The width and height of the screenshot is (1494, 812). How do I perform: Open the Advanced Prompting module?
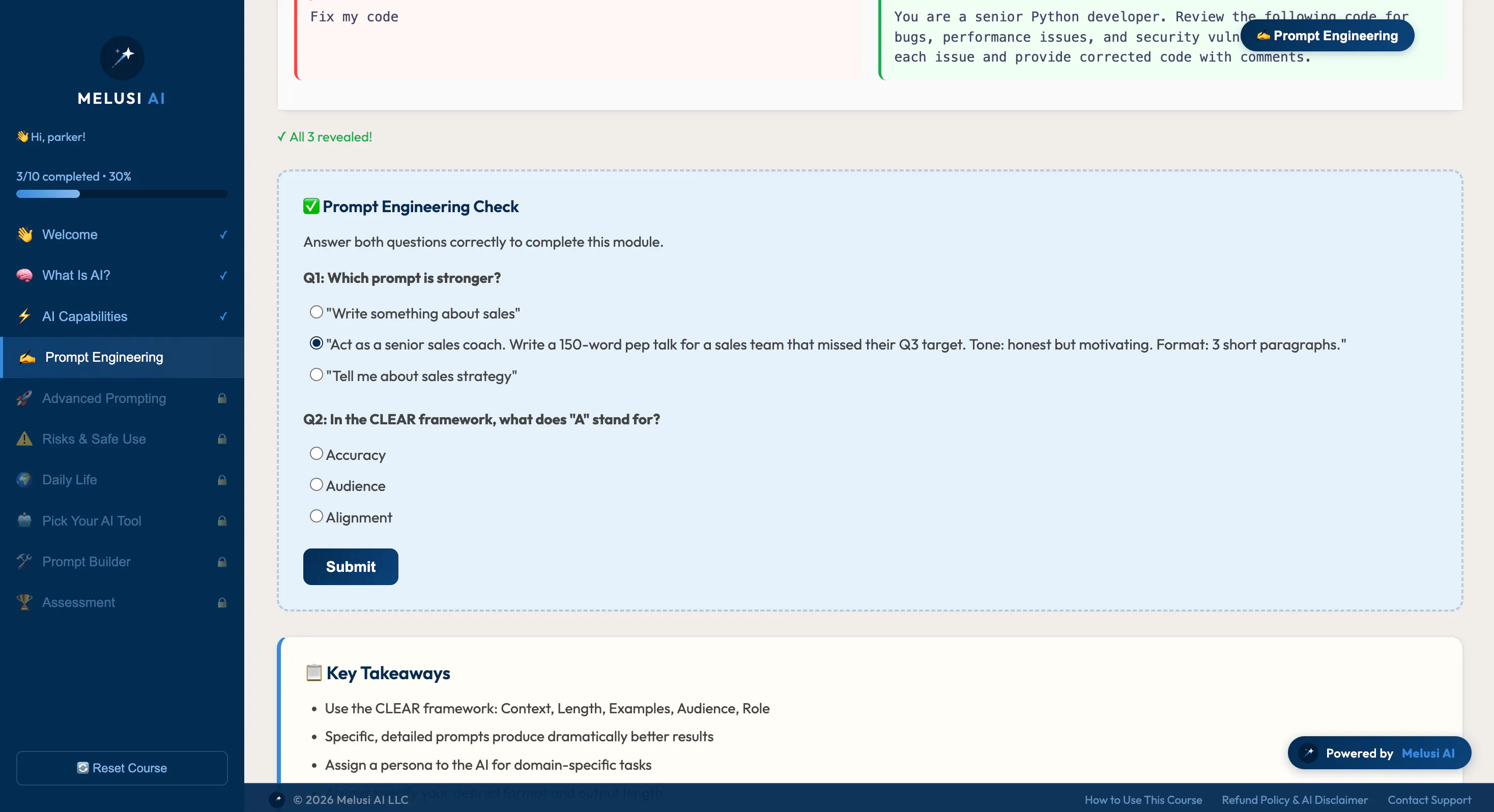click(x=122, y=398)
